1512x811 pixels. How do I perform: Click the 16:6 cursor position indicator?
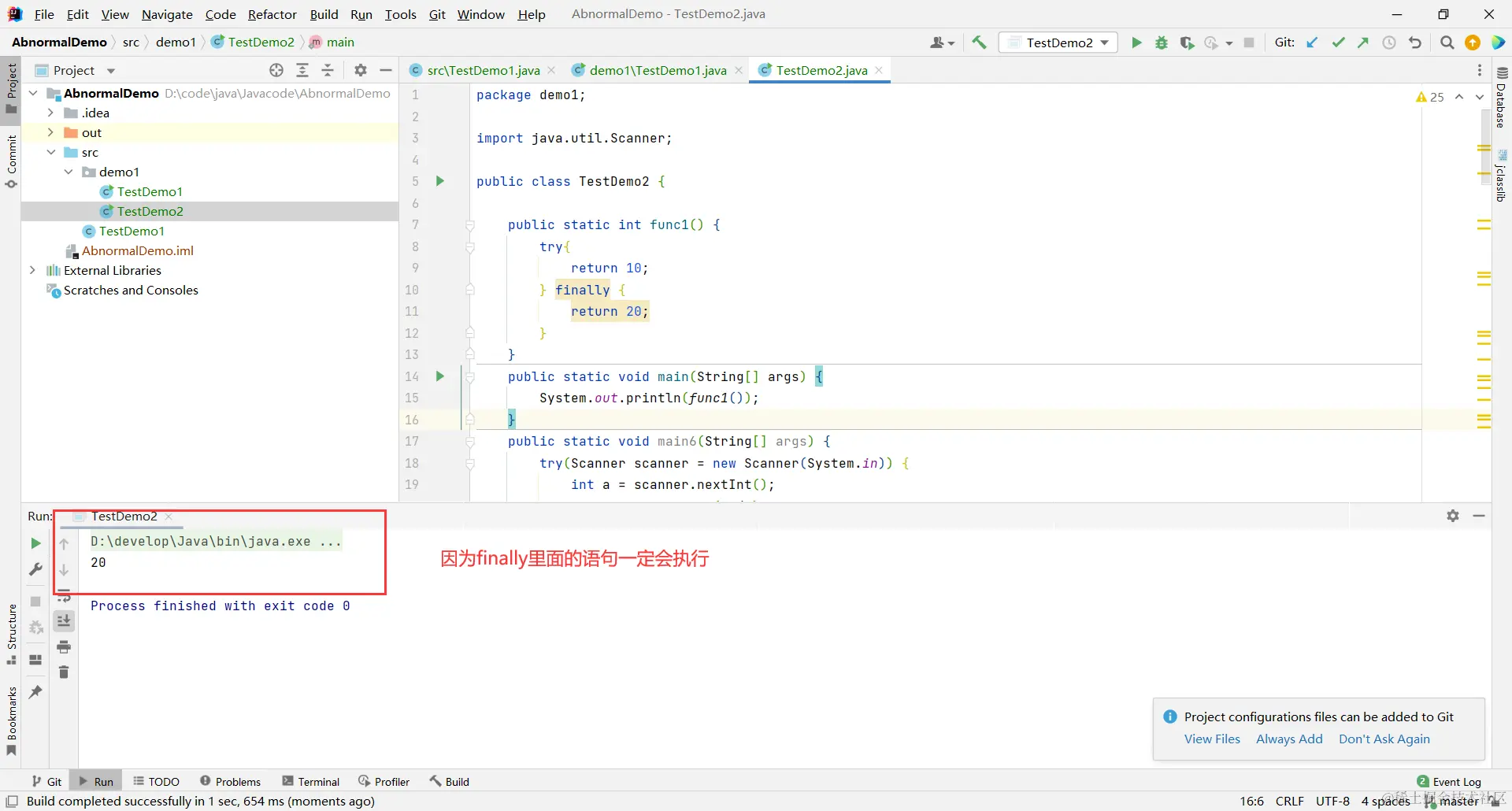[1251, 802]
